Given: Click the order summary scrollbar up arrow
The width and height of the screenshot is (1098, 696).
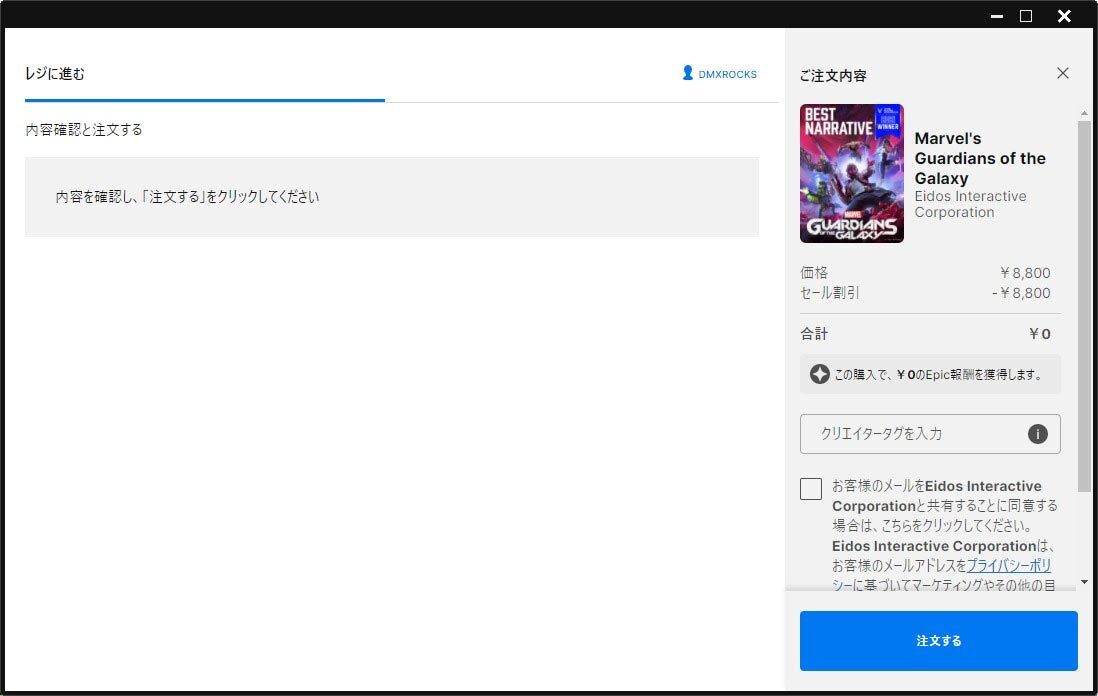Looking at the screenshot, I should [1084, 113].
